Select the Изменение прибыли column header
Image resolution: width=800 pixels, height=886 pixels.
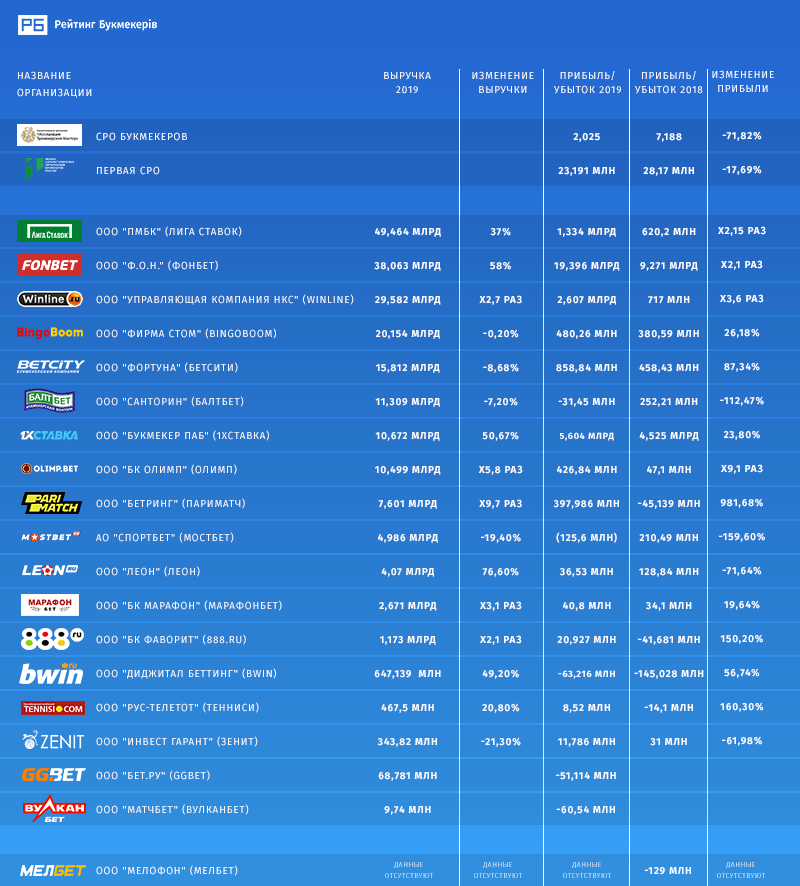tap(744, 82)
